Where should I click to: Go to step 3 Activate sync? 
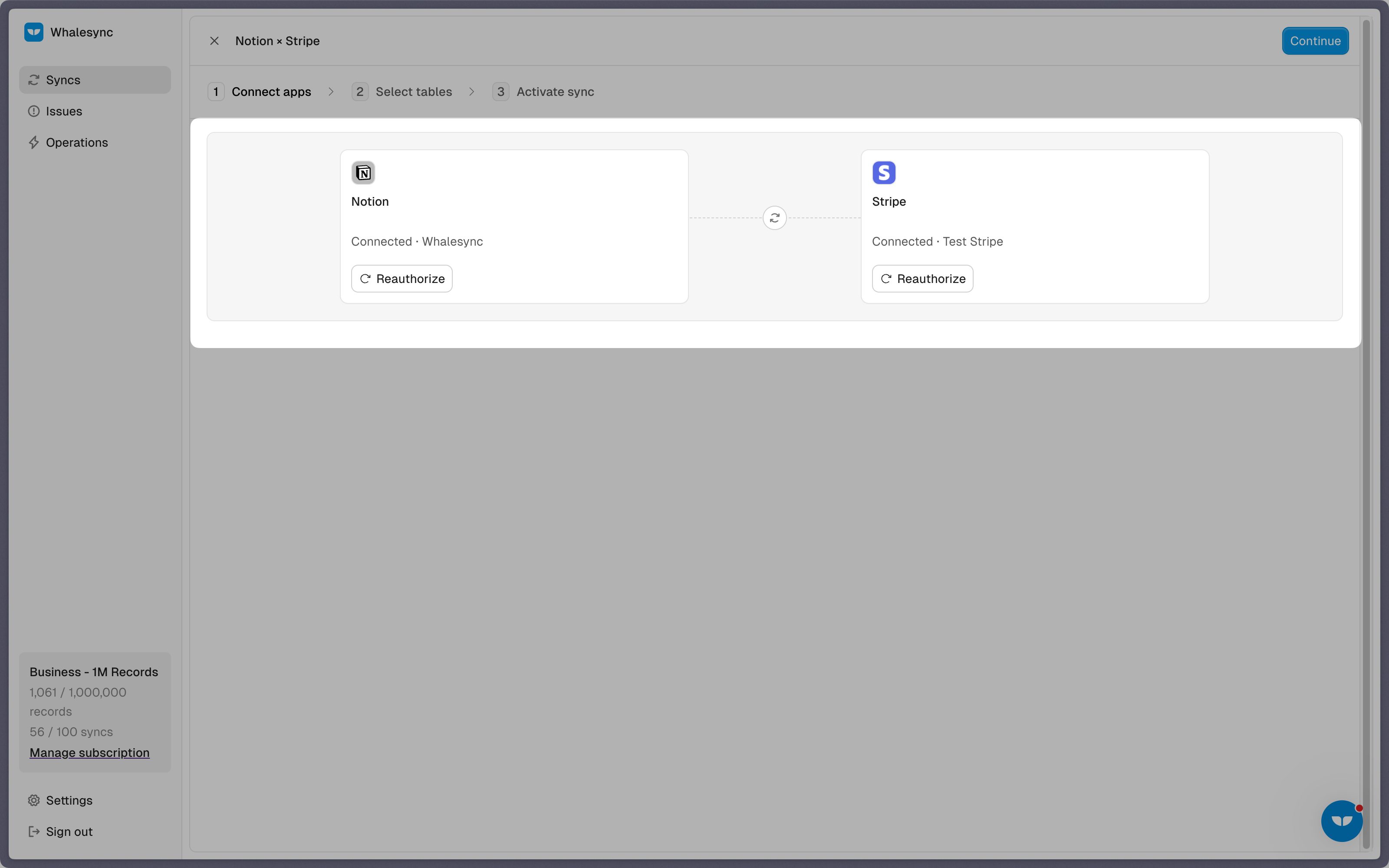543,92
